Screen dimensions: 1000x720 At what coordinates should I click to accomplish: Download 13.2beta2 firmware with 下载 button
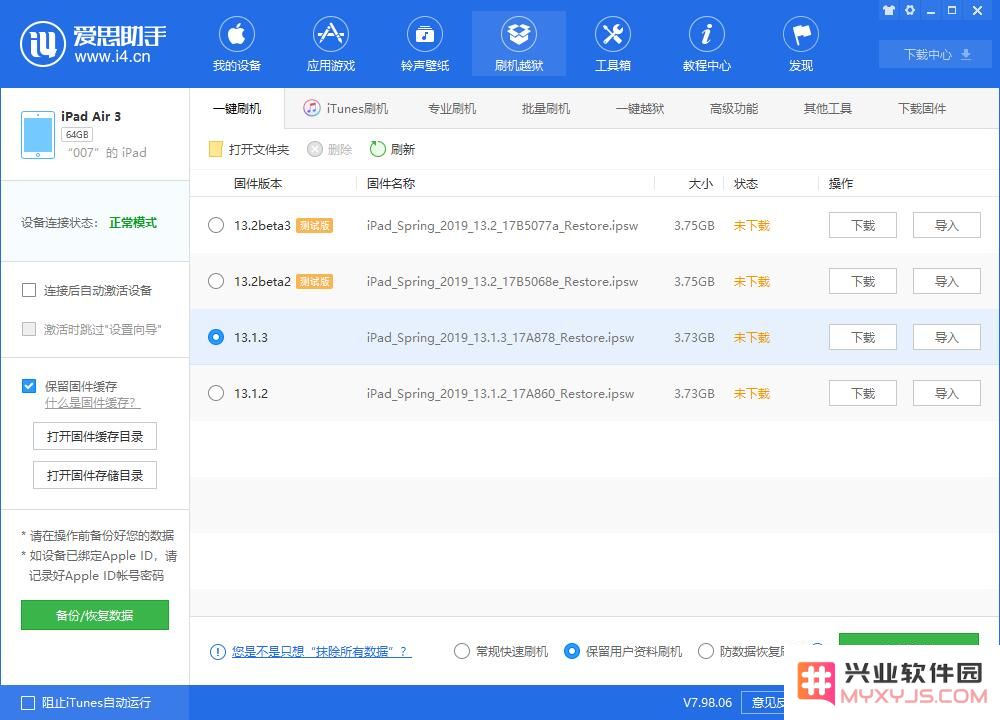point(863,281)
